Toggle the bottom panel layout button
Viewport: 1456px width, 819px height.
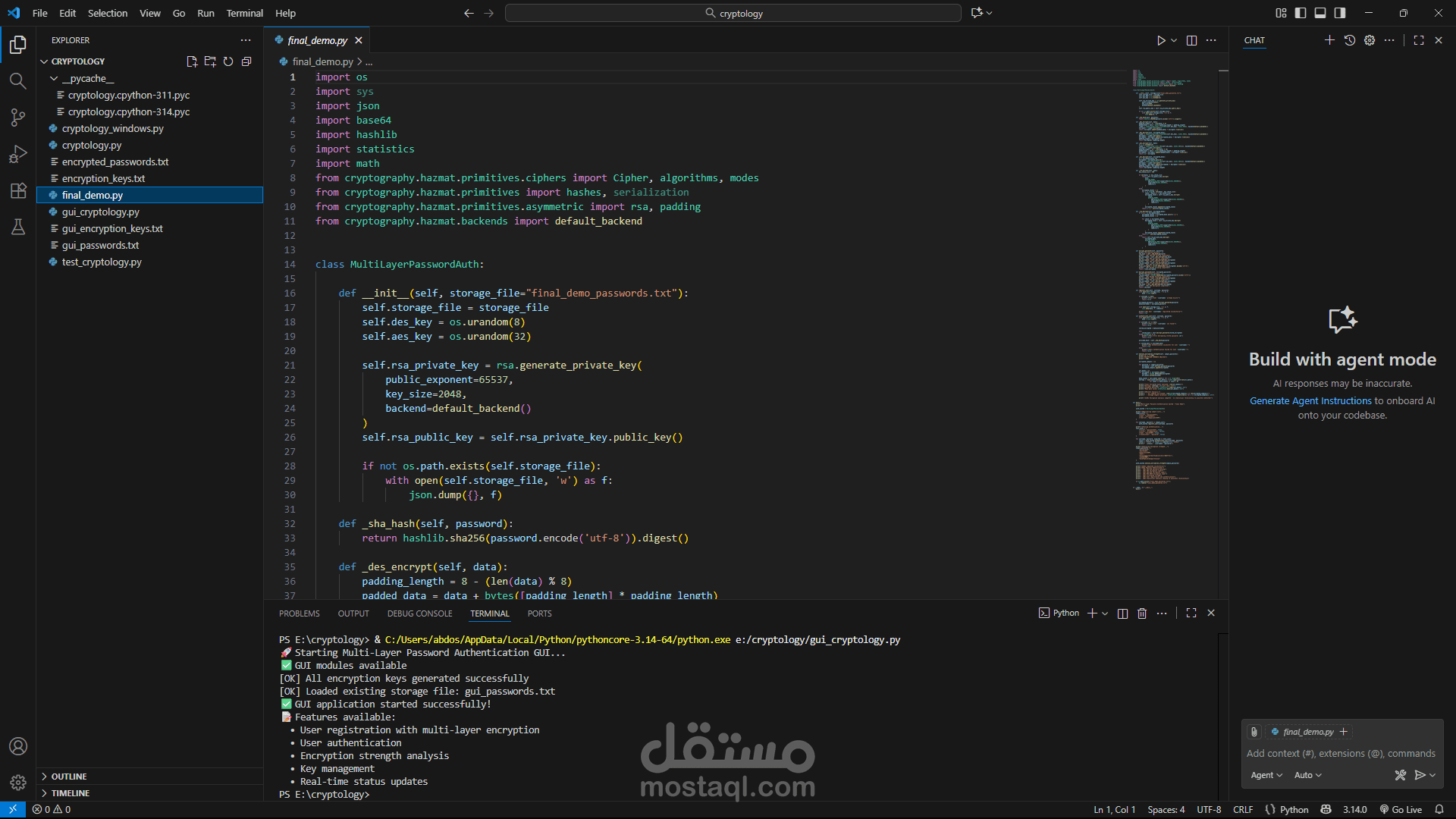[x=1320, y=13]
